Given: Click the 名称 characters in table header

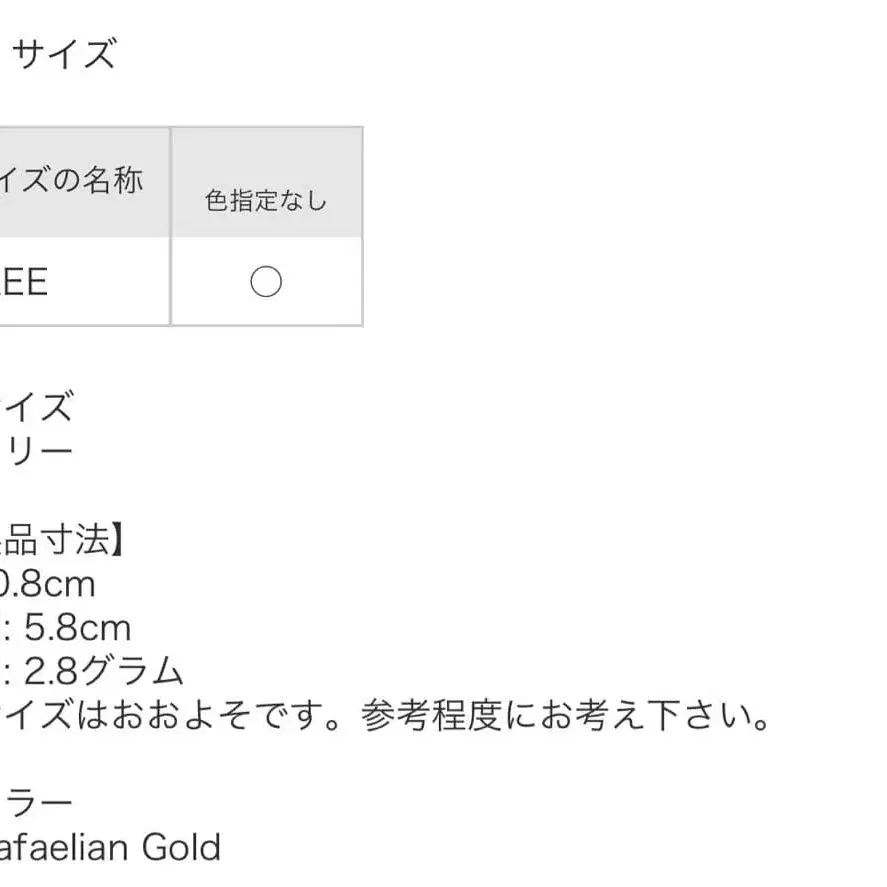Looking at the screenshot, I should (112, 182).
